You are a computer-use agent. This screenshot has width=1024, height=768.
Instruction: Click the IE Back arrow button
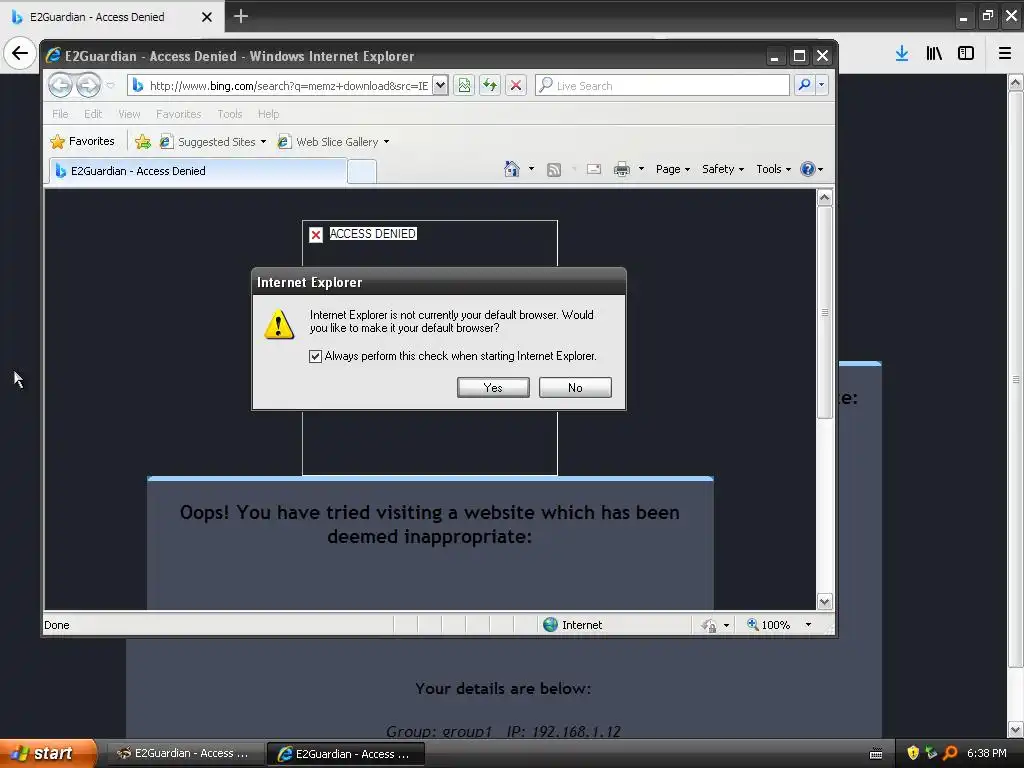click(x=60, y=85)
